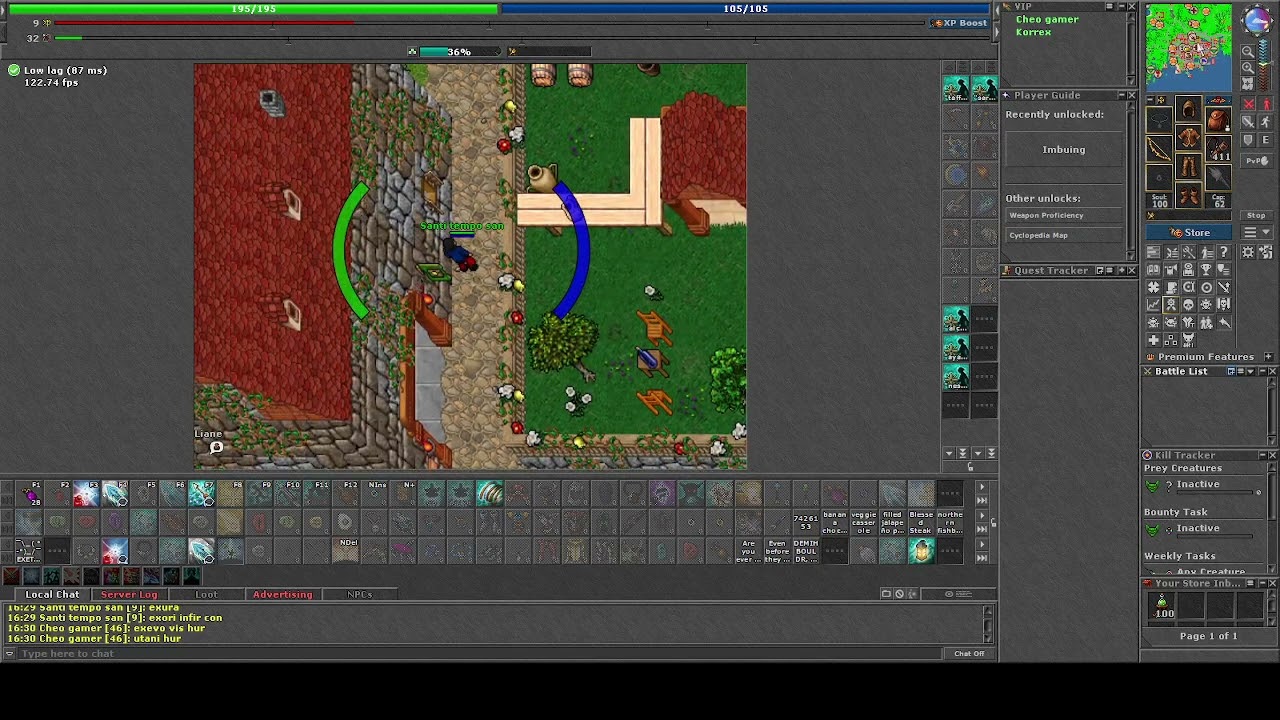Minimize the inventory panel minus button

[x=1151, y=99]
